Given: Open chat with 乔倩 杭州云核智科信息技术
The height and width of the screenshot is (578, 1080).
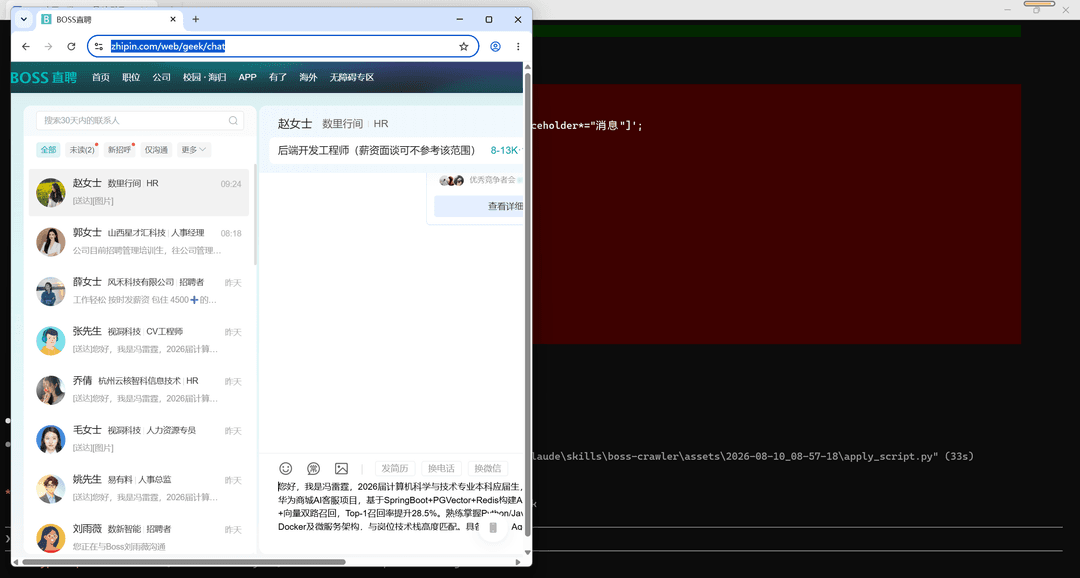Looking at the screenshot, I should coord(139,390).
